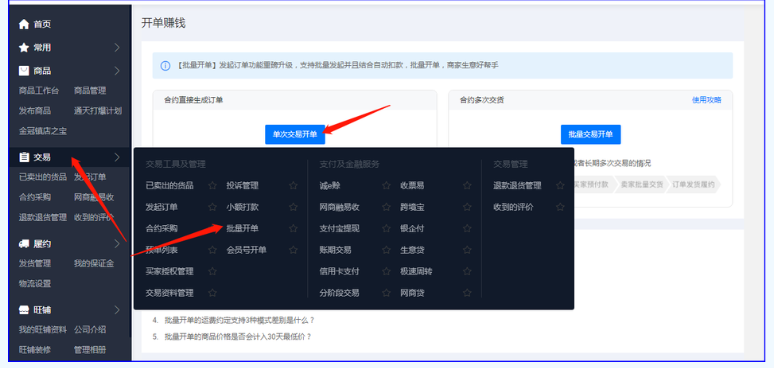
Task: Click the 批量交易开单 button
Action: pos(591,134)
